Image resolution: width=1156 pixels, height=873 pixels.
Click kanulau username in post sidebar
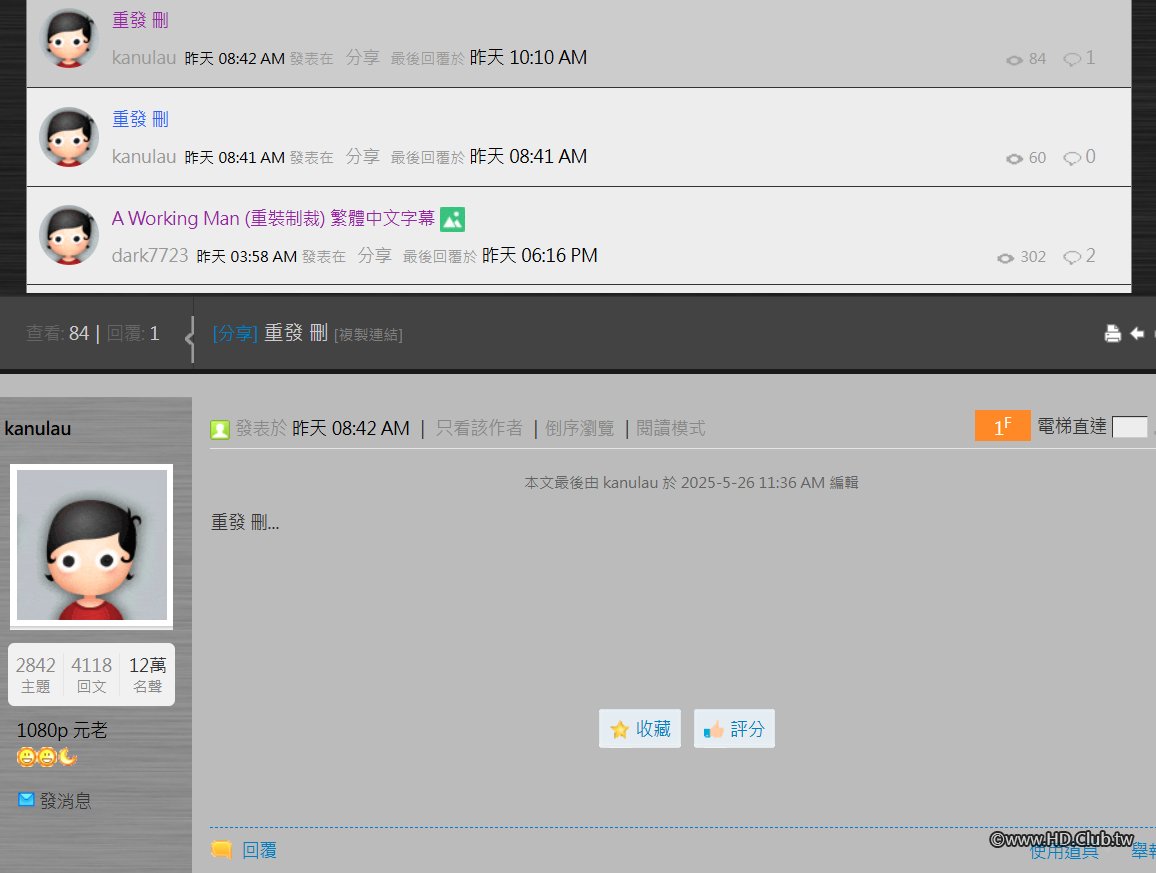click(38, 428)
